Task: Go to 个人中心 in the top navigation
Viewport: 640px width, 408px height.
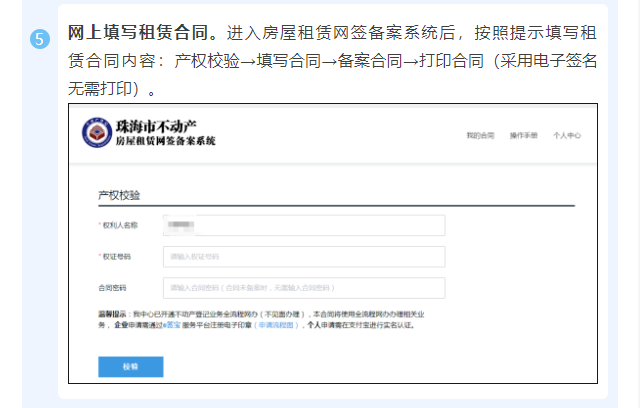Action: pos(566,135)
